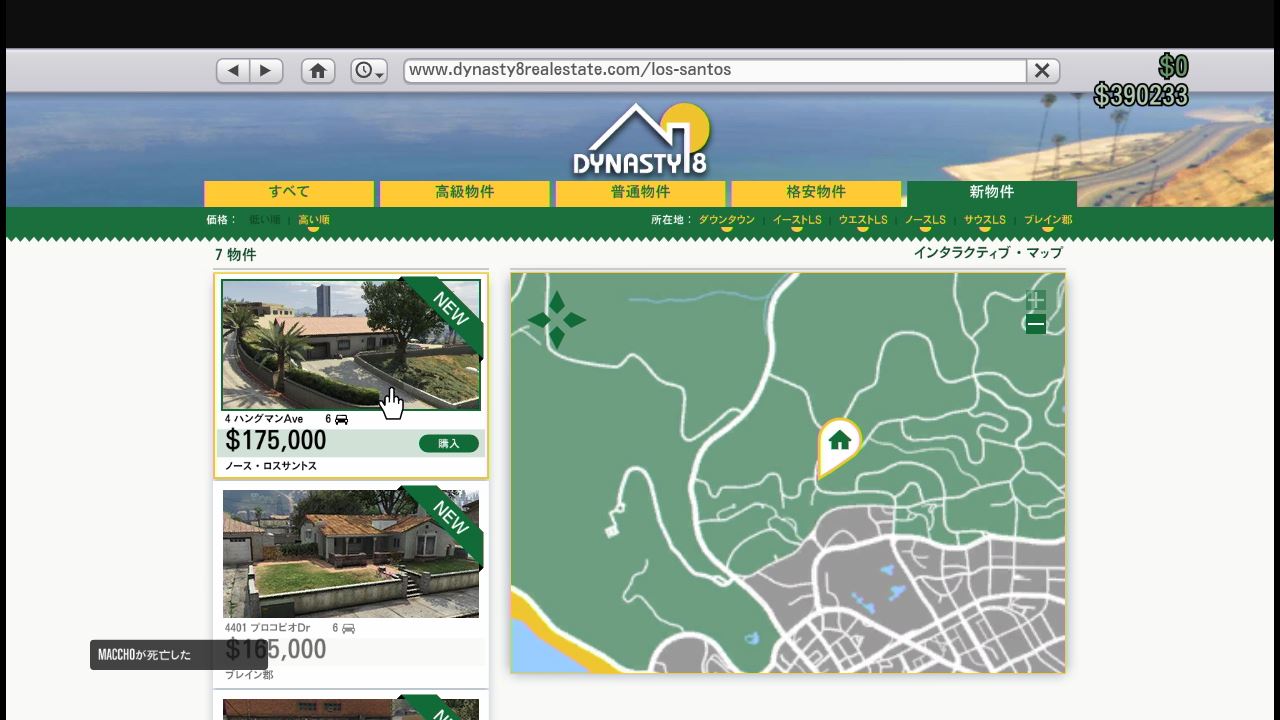Toggle the ブレイン郡 location filter
This screenshot has height=720, width=1280.
(x=1048, y=220)
